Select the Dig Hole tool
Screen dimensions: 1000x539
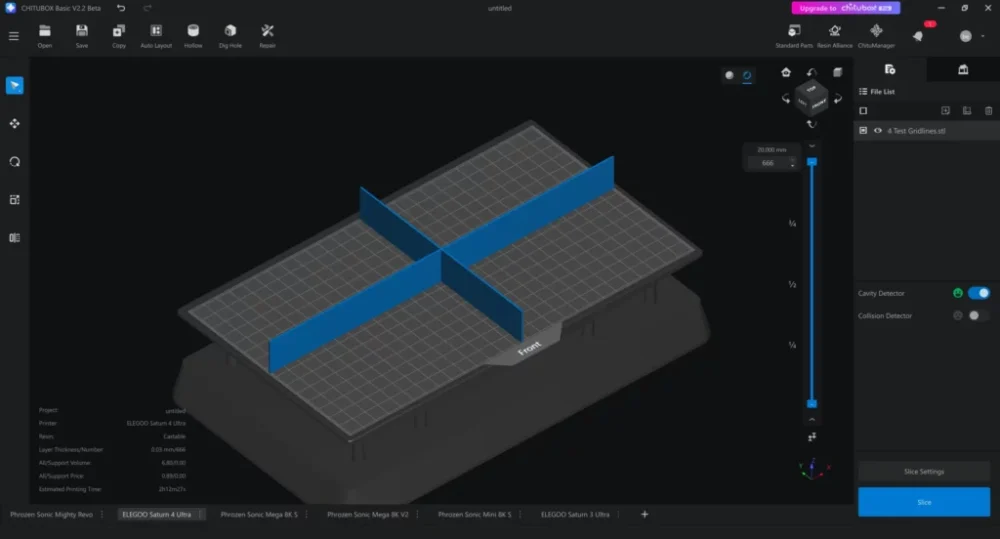230,35
